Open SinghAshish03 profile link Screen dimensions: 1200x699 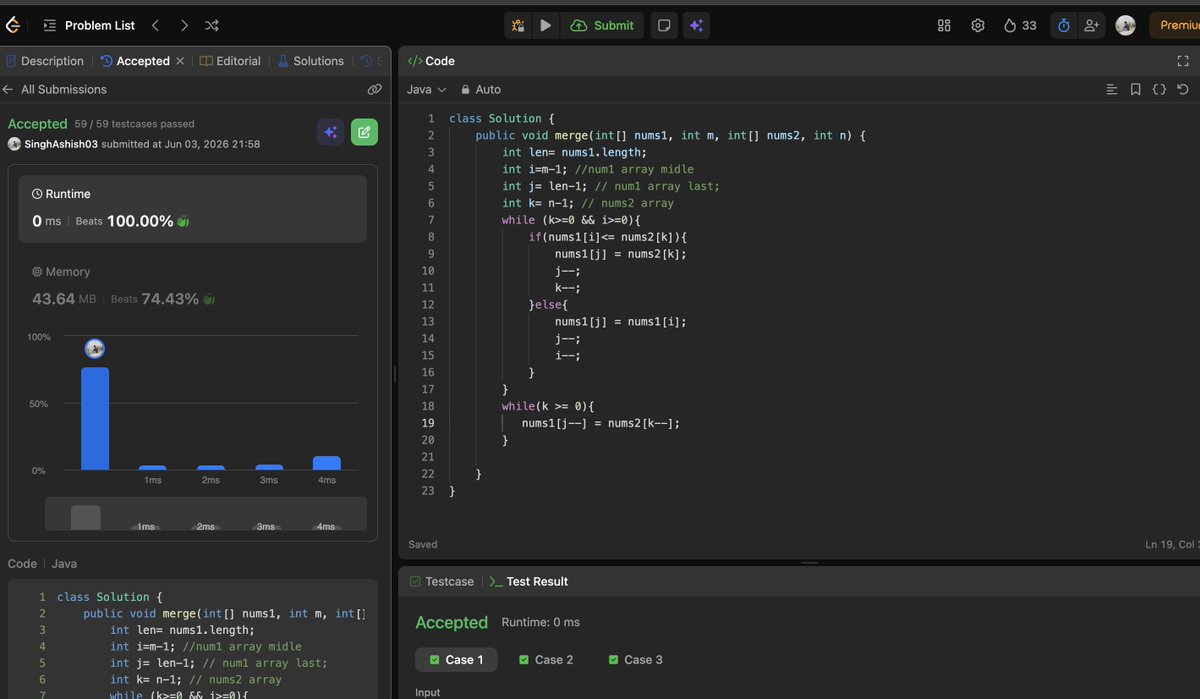[60, 144]
